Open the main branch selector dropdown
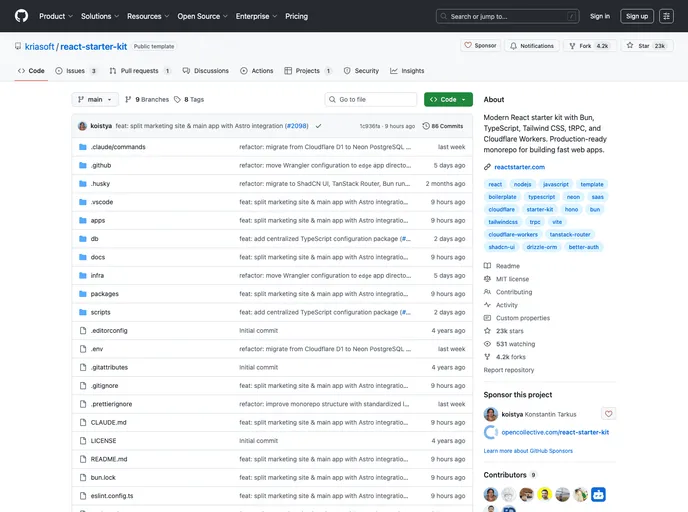This screenshot has width=688, height=512. point(95,100)
